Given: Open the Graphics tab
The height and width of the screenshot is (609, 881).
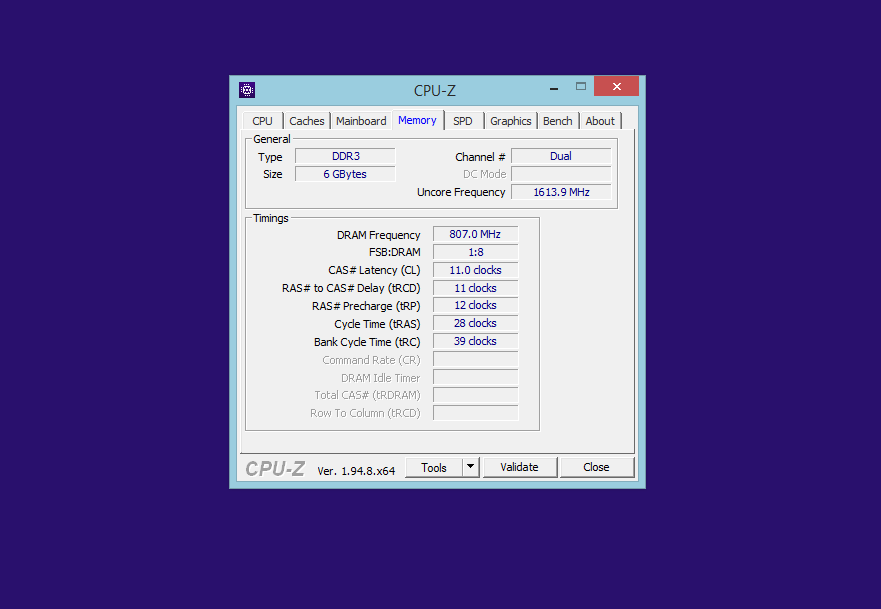Looking at the screenshot, I should pyautogui.click(x=511, y=121).
